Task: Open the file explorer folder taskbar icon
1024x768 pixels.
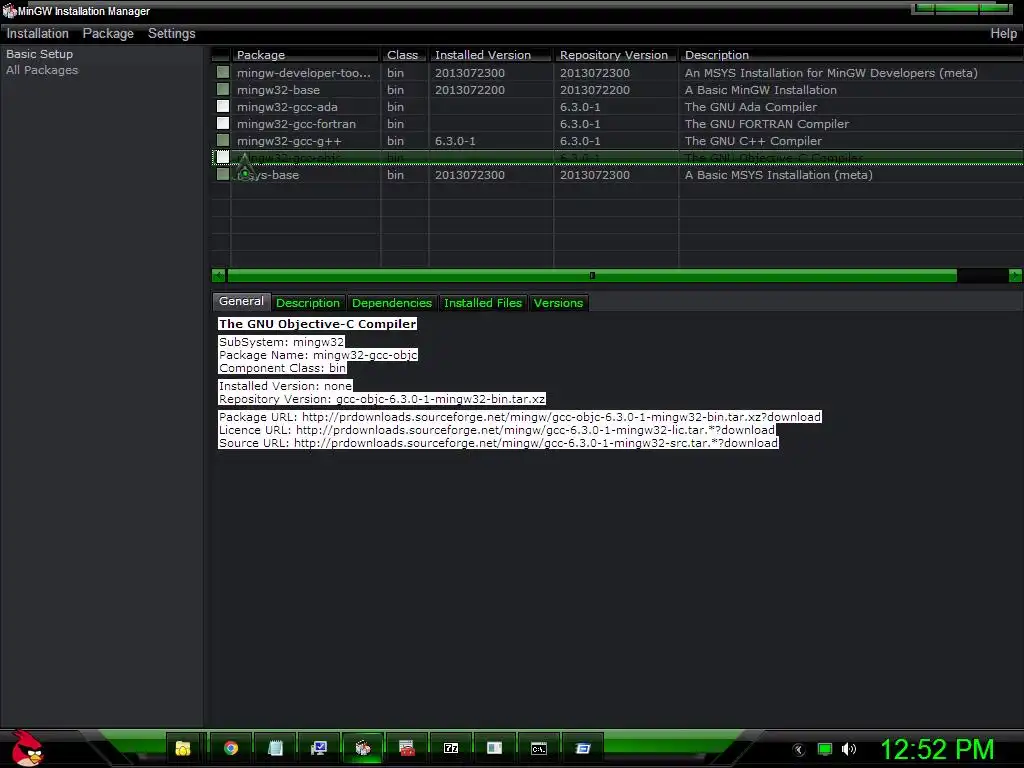Action: pyautogui.click(x=183, y=748)
